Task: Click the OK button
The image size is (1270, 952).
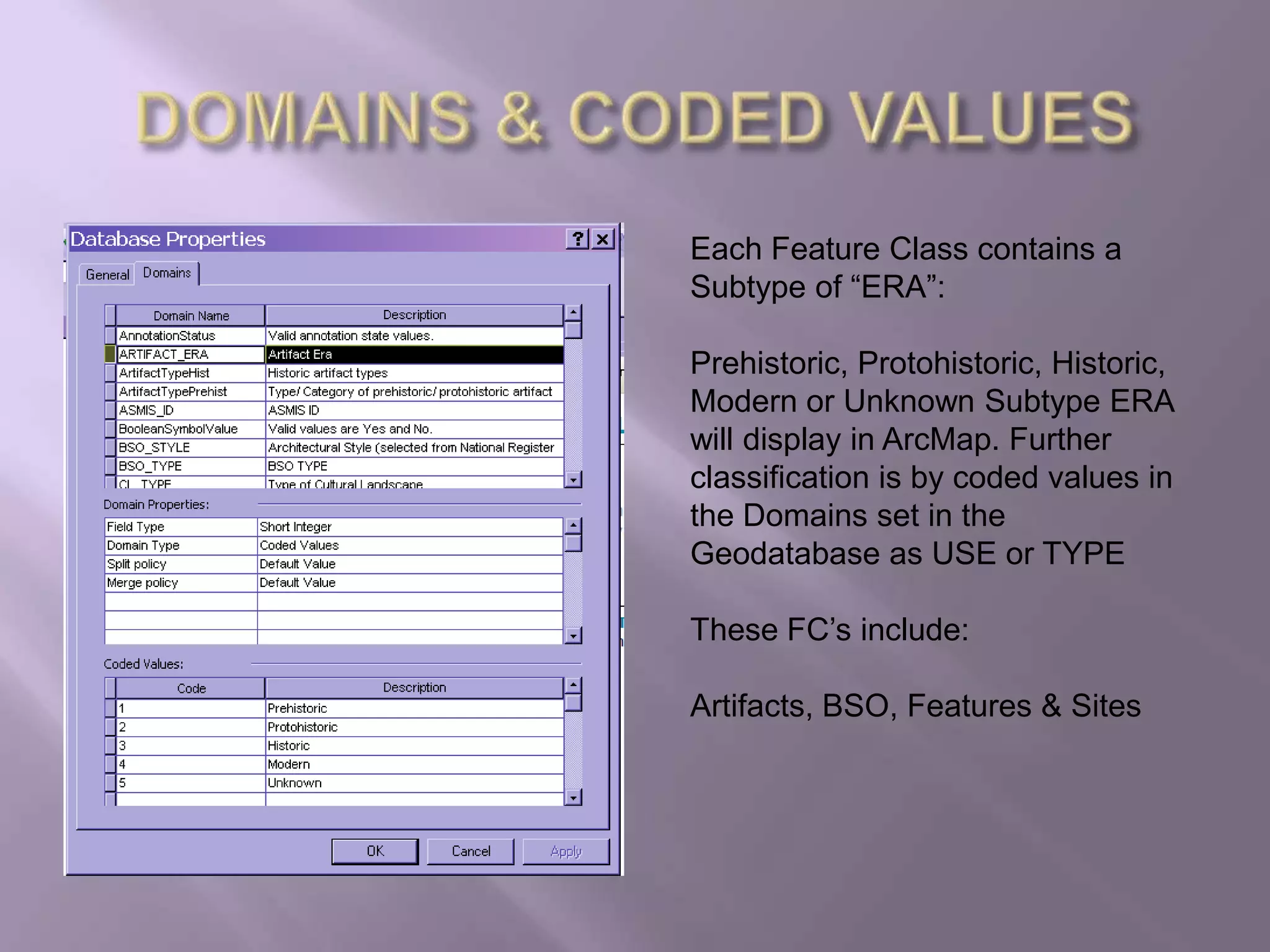Action: pyautogui.click(x=375, y=851)
